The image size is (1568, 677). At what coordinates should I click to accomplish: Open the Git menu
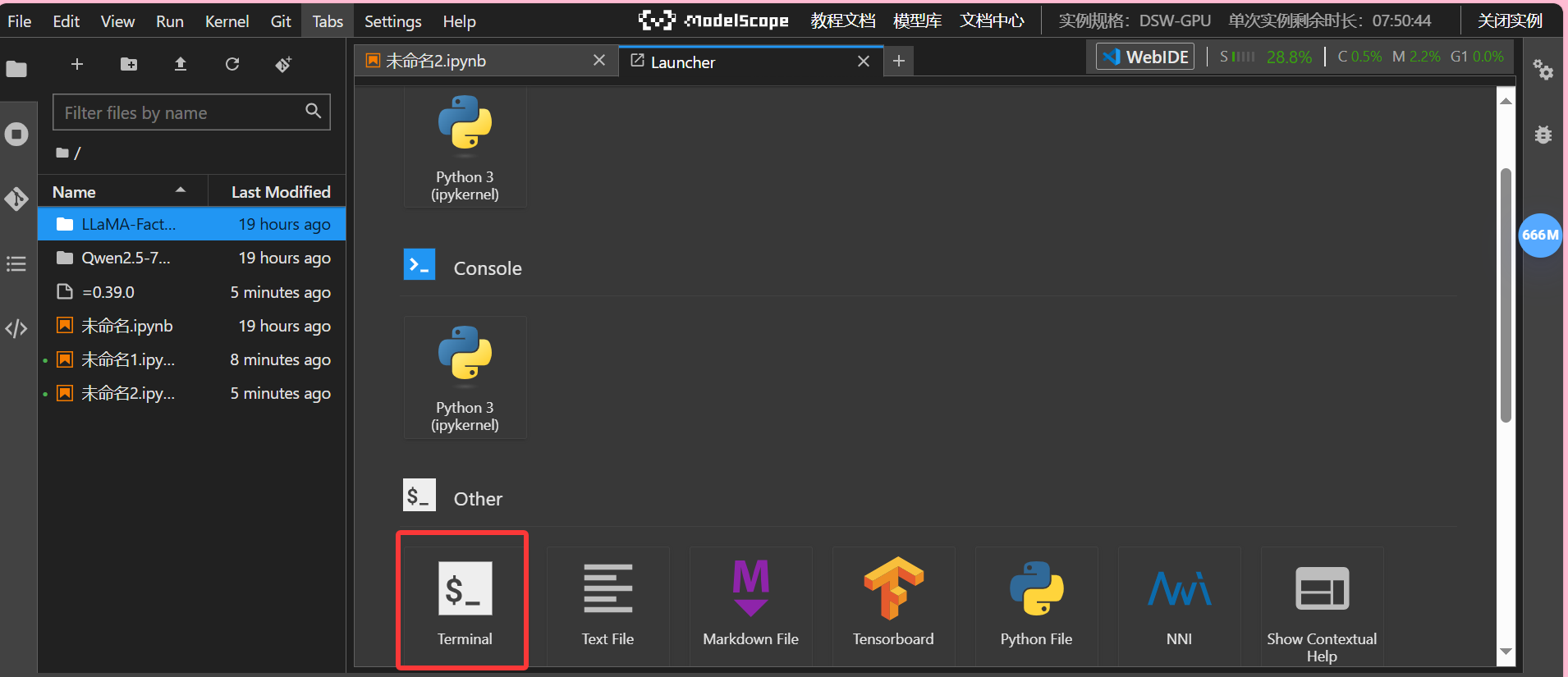pos(281,21)
